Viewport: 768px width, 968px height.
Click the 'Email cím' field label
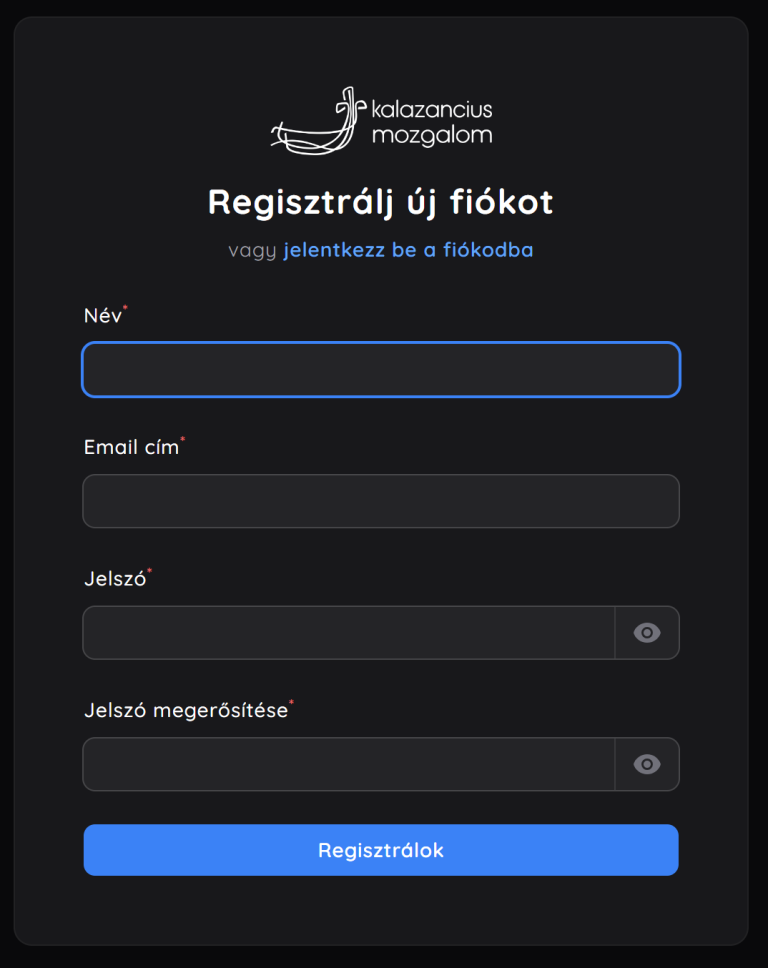tap(131, 448)
